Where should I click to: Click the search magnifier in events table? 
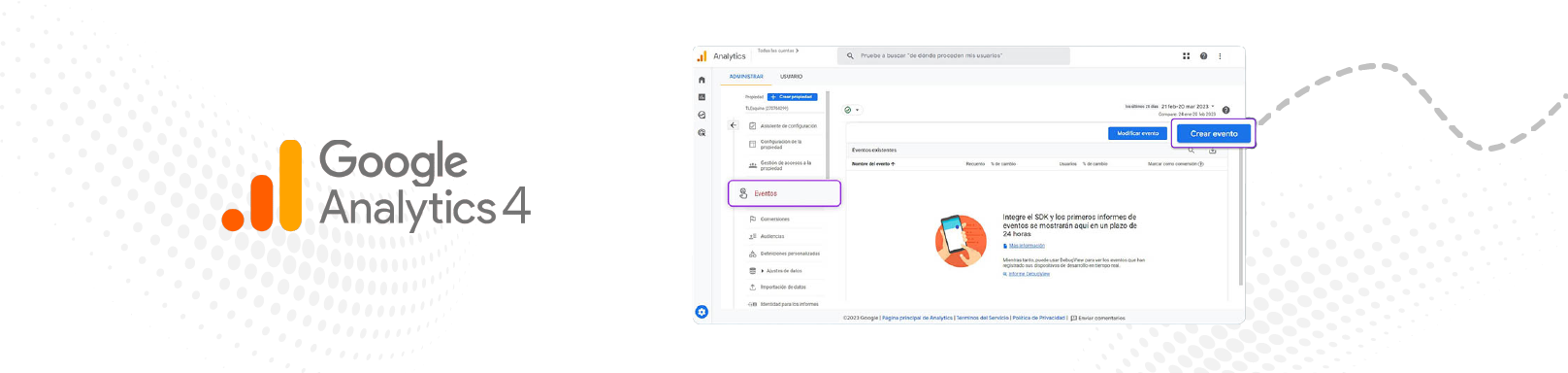1192,151
